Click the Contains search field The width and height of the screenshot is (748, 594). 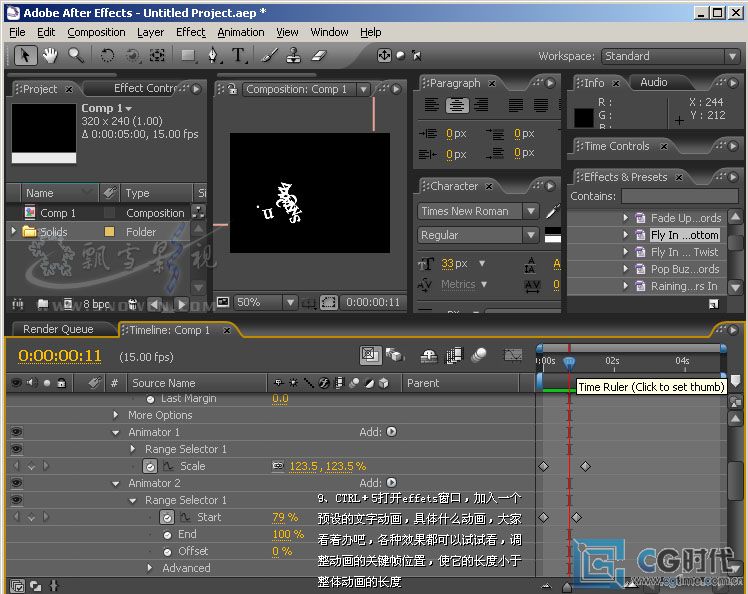680,196
